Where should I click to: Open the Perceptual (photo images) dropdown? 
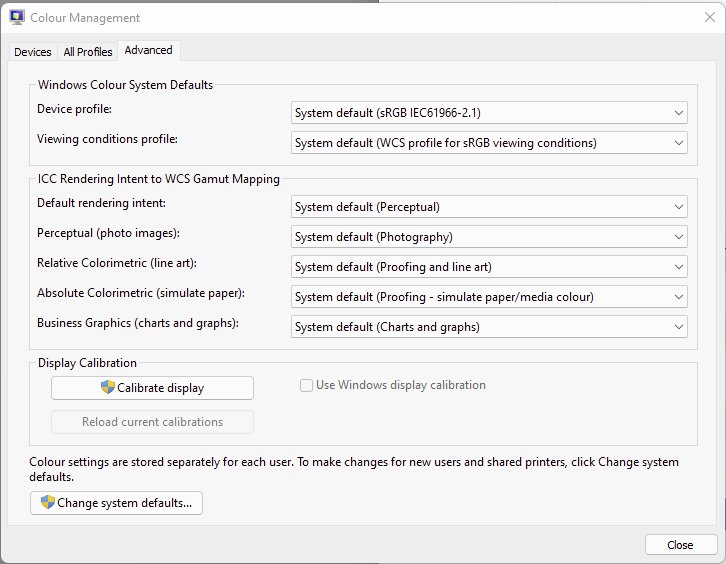click(489, 237)
